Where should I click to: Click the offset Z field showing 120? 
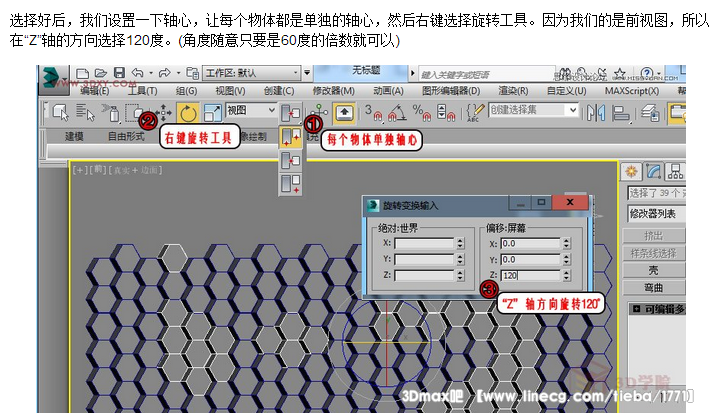pyautogui.click(x=530, y=275)
